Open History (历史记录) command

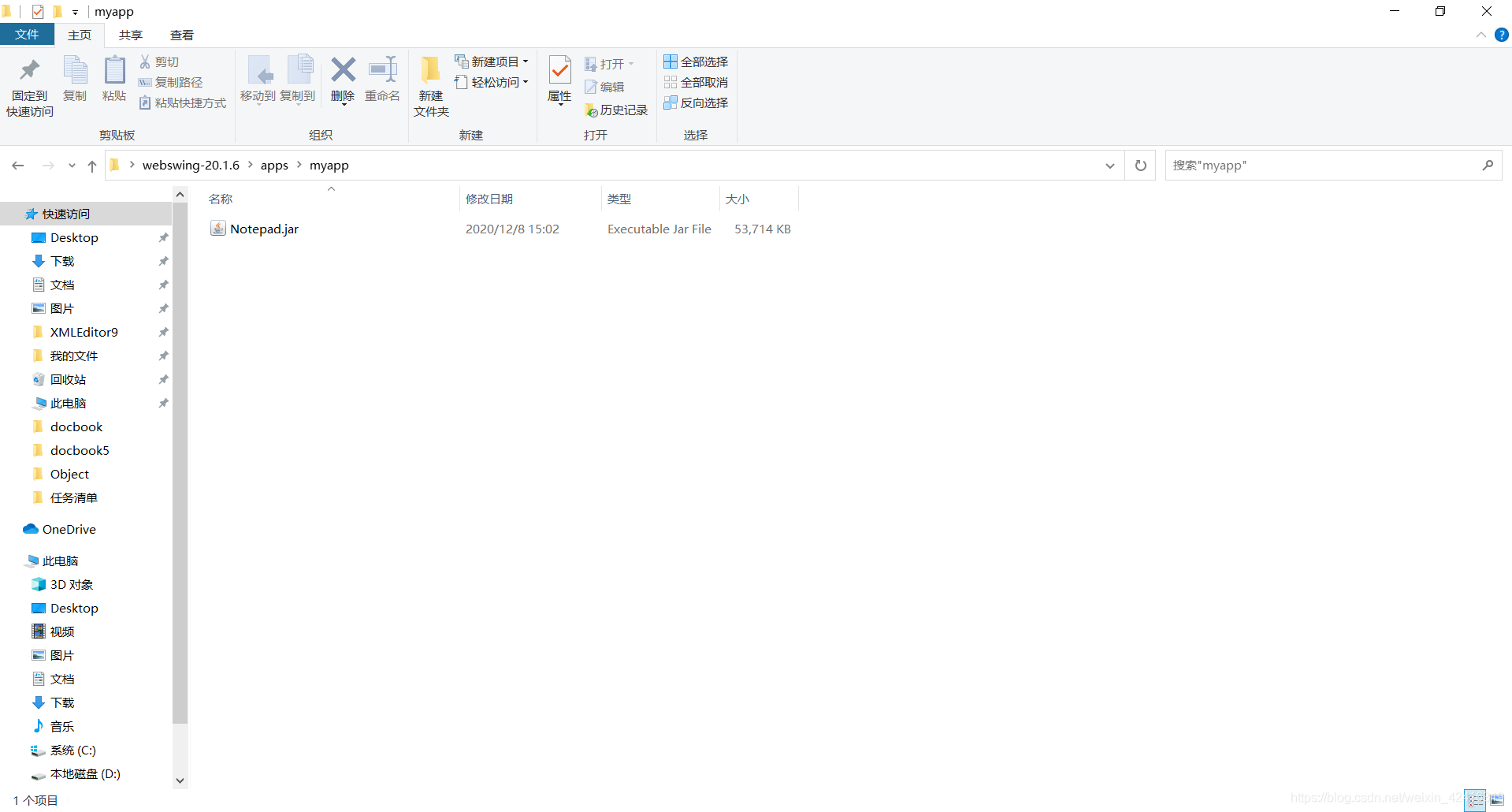point(616,110)
